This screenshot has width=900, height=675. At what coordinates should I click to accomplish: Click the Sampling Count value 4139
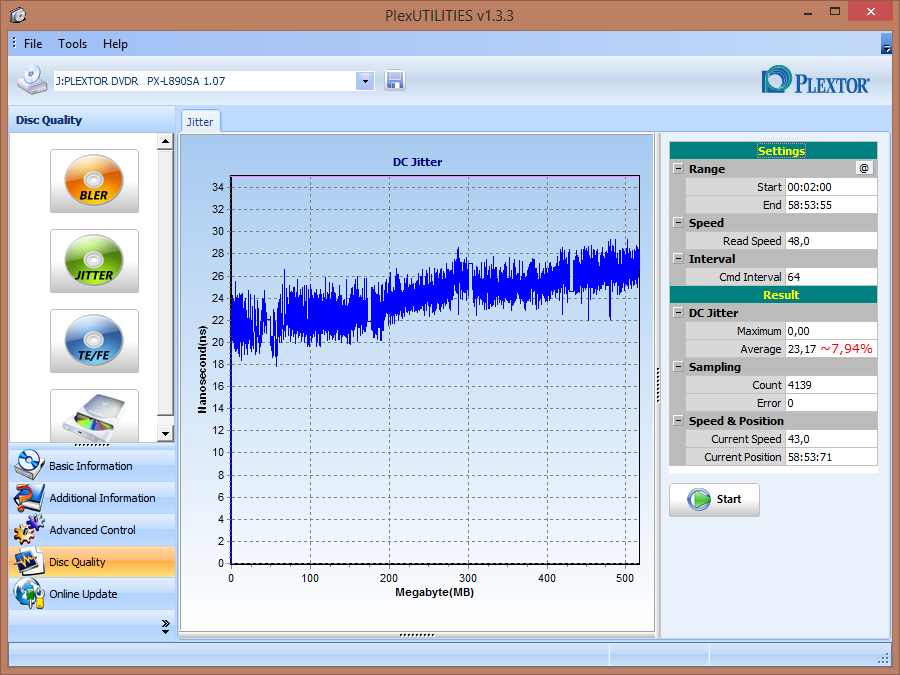(x=831, y=385)
